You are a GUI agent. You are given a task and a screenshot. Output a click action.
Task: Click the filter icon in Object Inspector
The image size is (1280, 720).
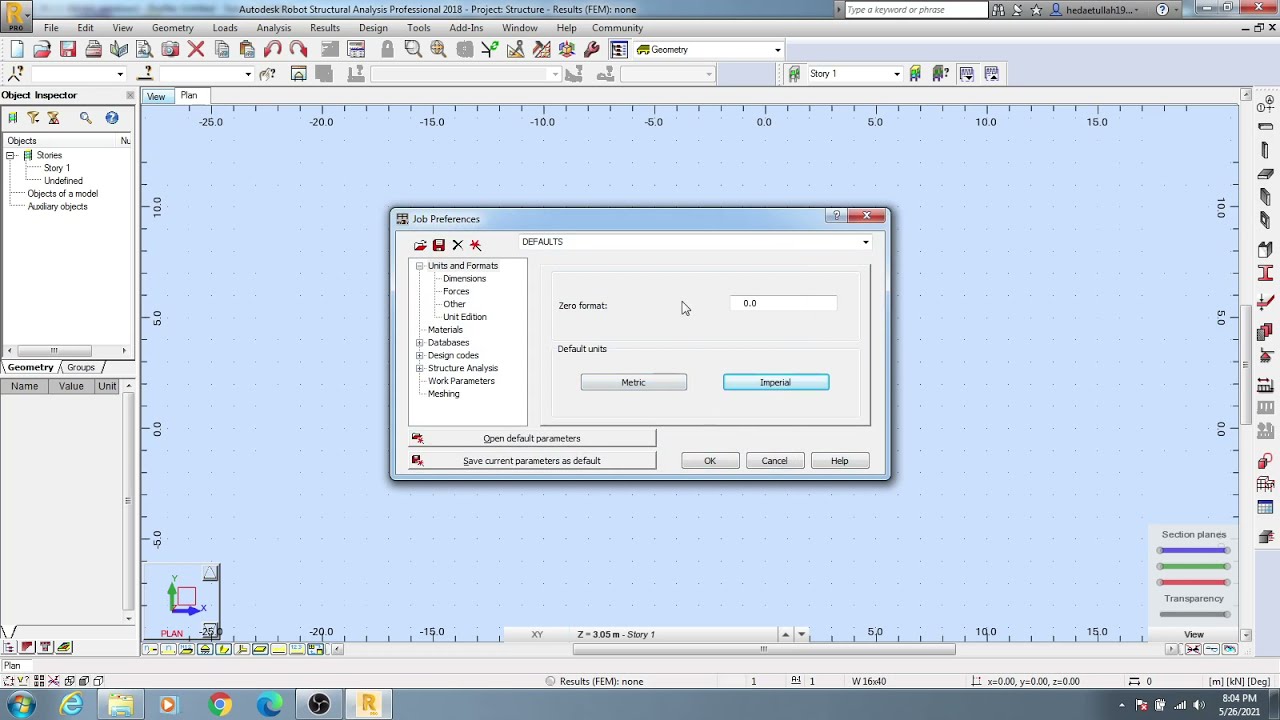(x=33, y=118)
